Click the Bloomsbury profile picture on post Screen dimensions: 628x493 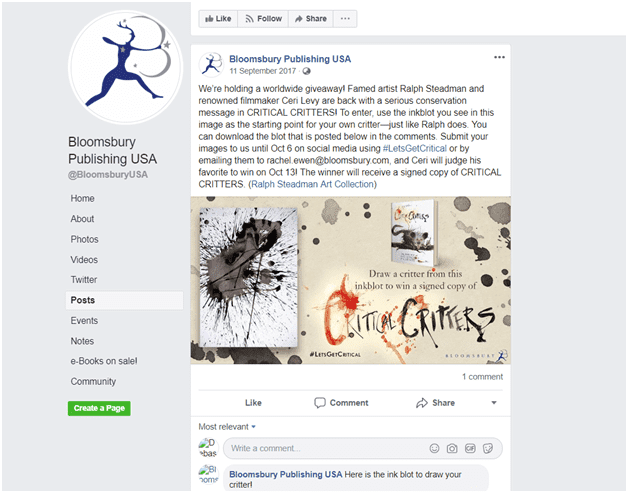[211, 64]
